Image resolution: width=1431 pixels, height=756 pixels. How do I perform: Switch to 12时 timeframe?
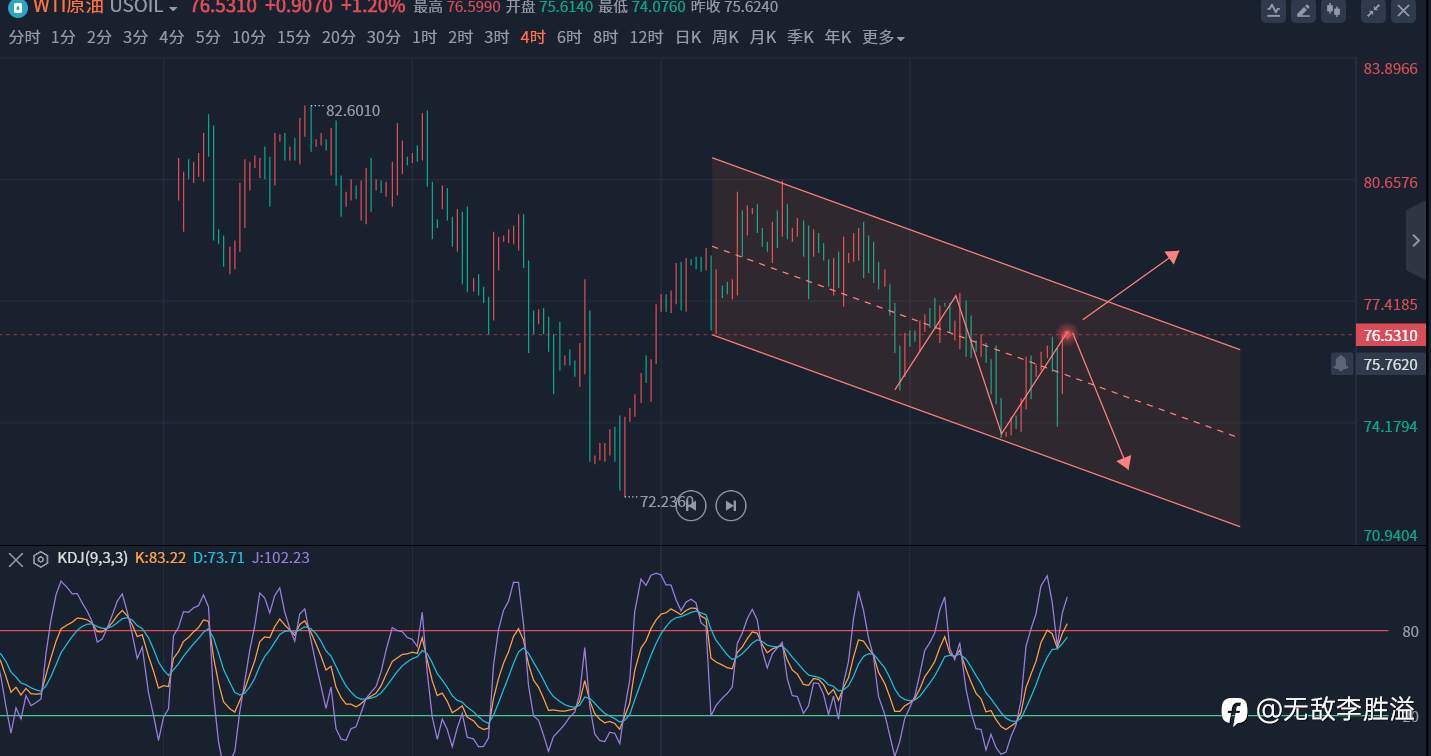(x=646, y=38)
